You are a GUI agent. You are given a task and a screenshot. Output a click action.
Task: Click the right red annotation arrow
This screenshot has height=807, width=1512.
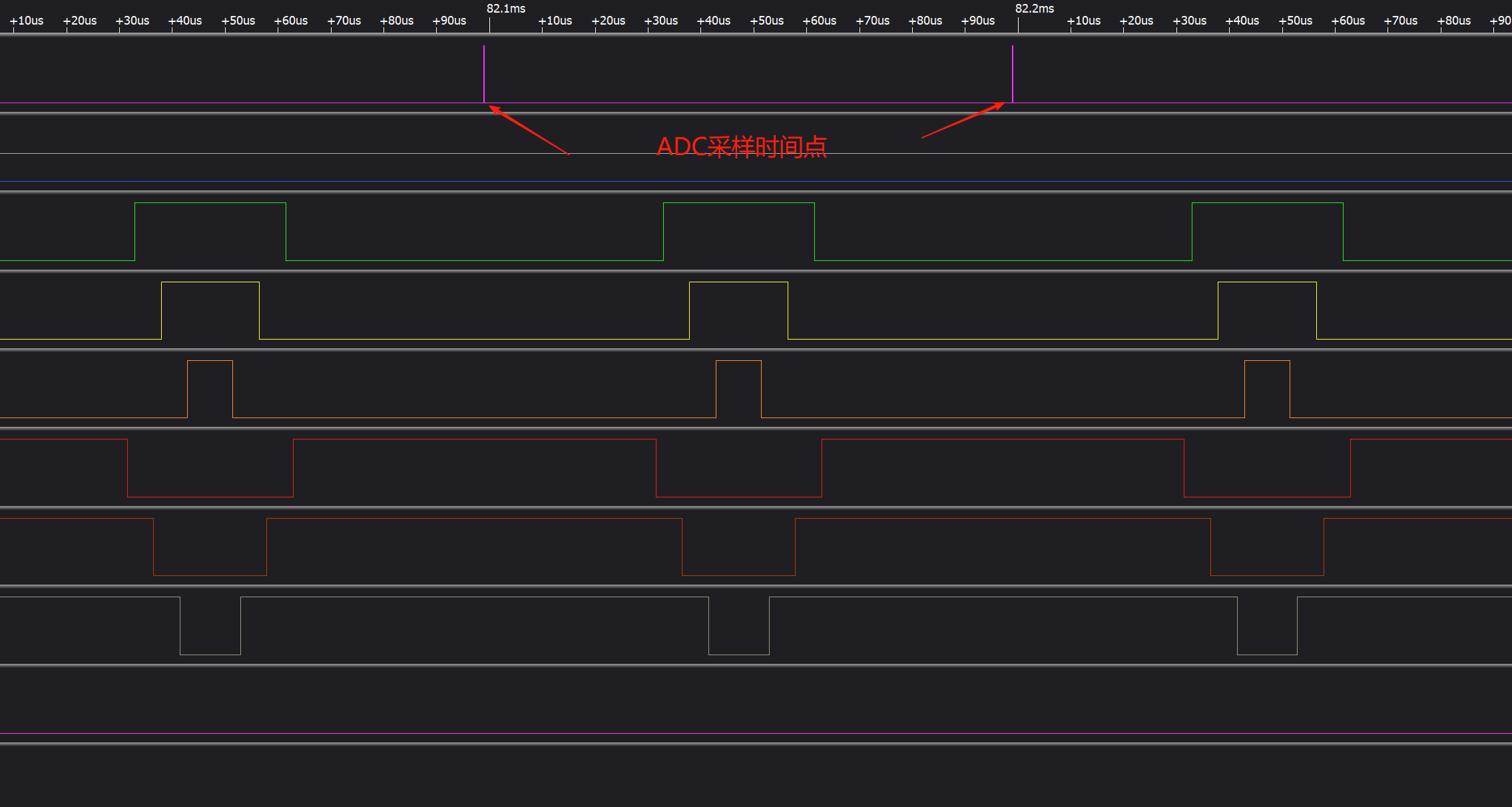[x=963, y=121]
